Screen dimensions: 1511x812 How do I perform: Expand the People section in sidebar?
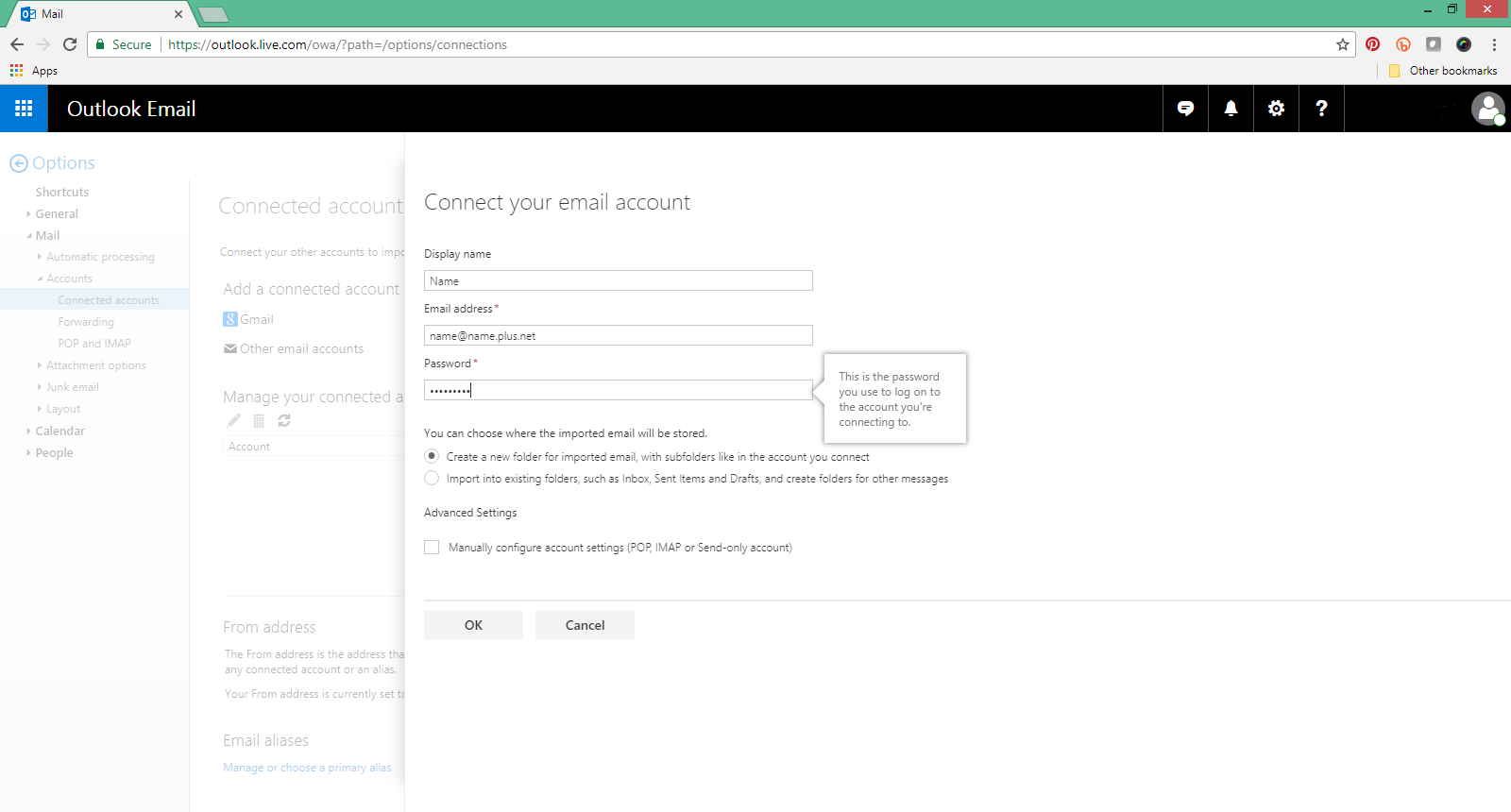point(54,453)
